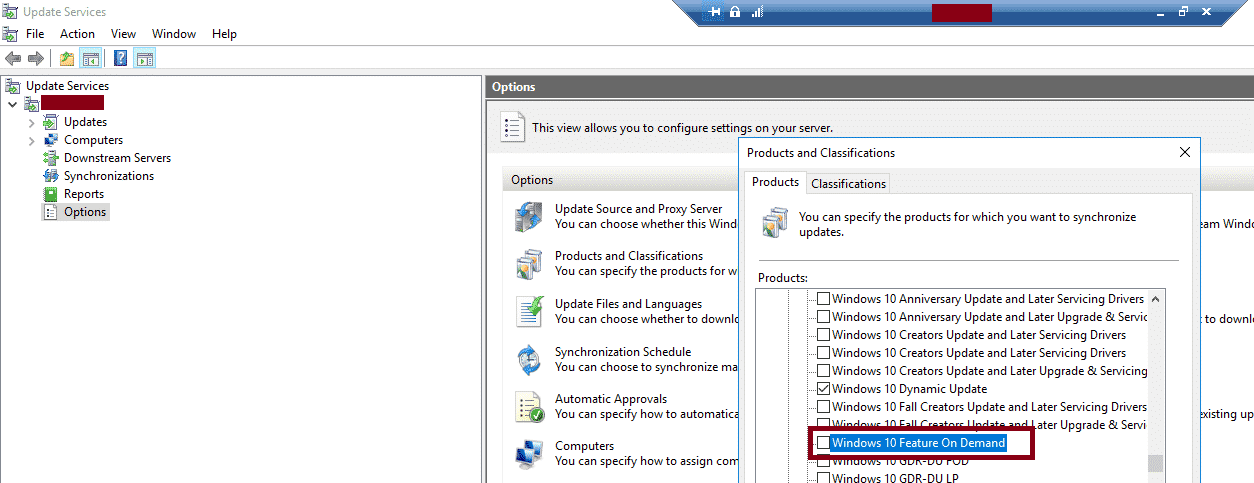
Task: Click the Update Source and Proxy Server icon
Action: click(529, 217)
